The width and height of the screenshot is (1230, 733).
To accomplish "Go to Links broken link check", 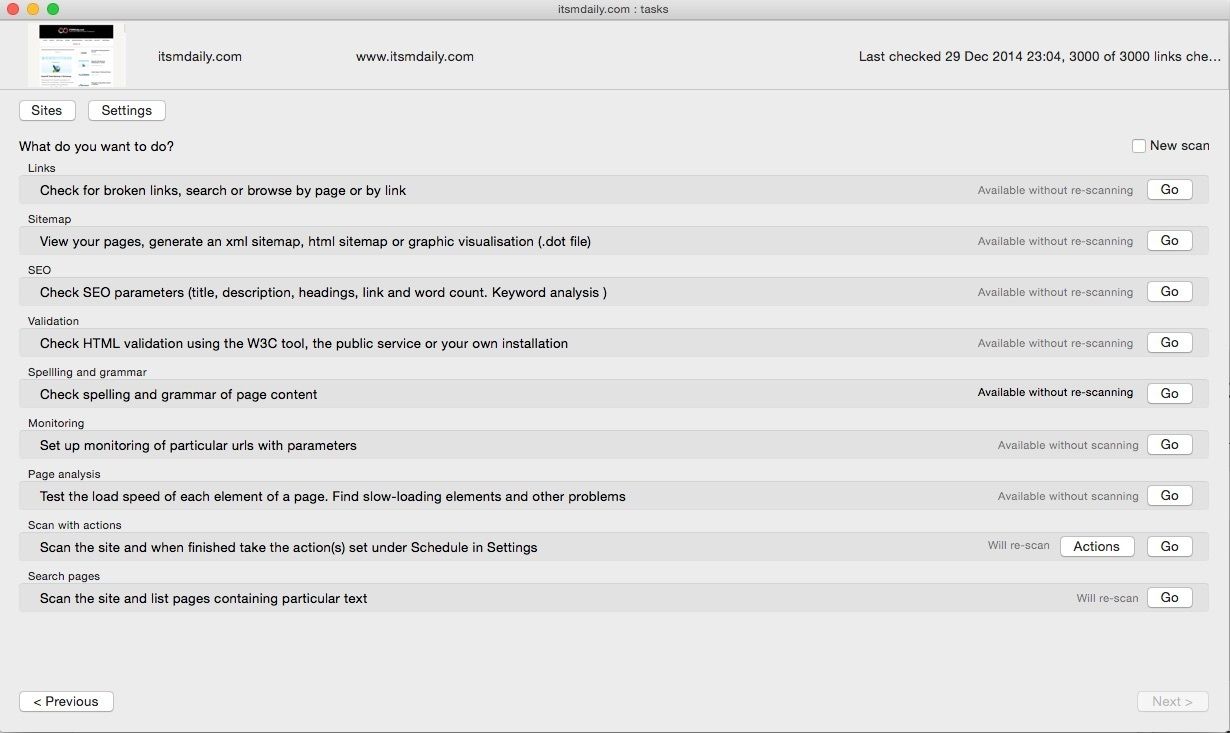I will tap(1169, 190).
